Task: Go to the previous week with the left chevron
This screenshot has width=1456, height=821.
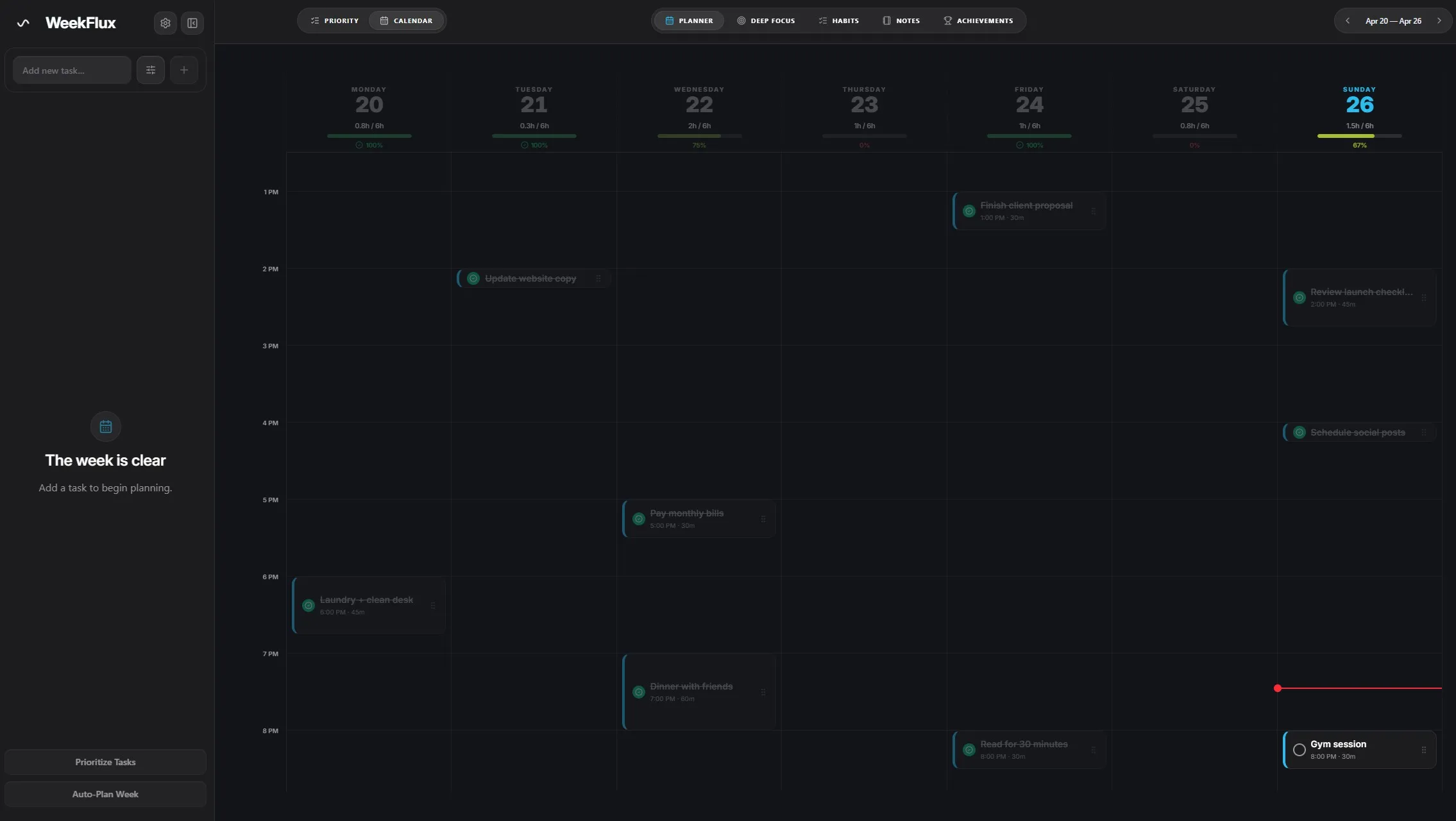Action: [1348, 20]
